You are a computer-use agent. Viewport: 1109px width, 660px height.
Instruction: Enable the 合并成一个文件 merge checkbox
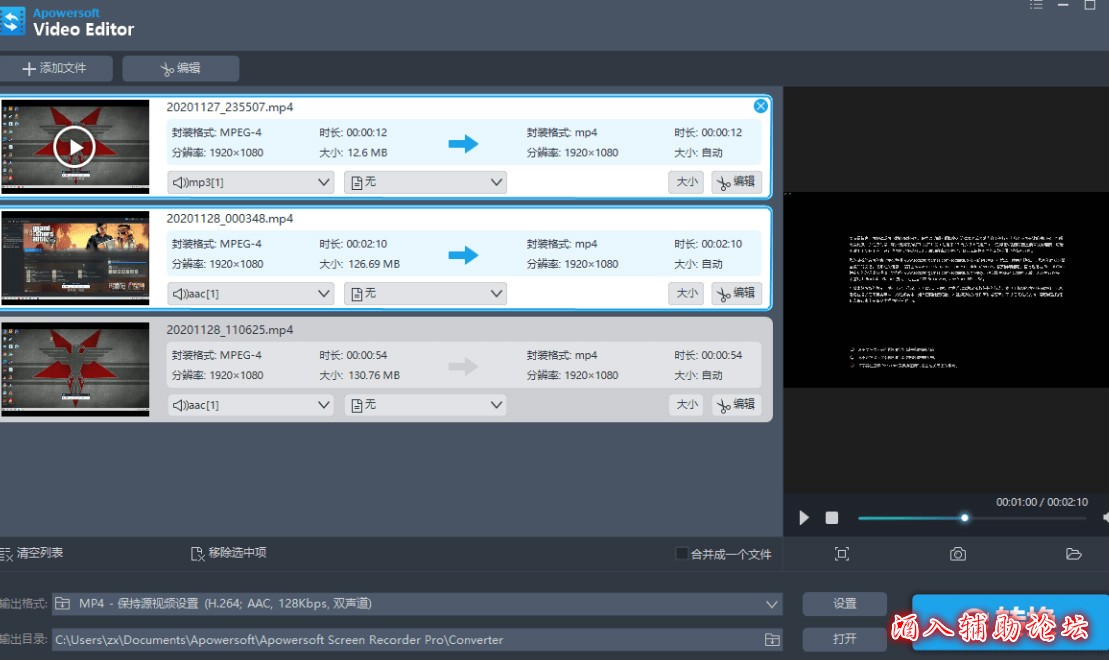pyautogui.click(x=682, y=553)
